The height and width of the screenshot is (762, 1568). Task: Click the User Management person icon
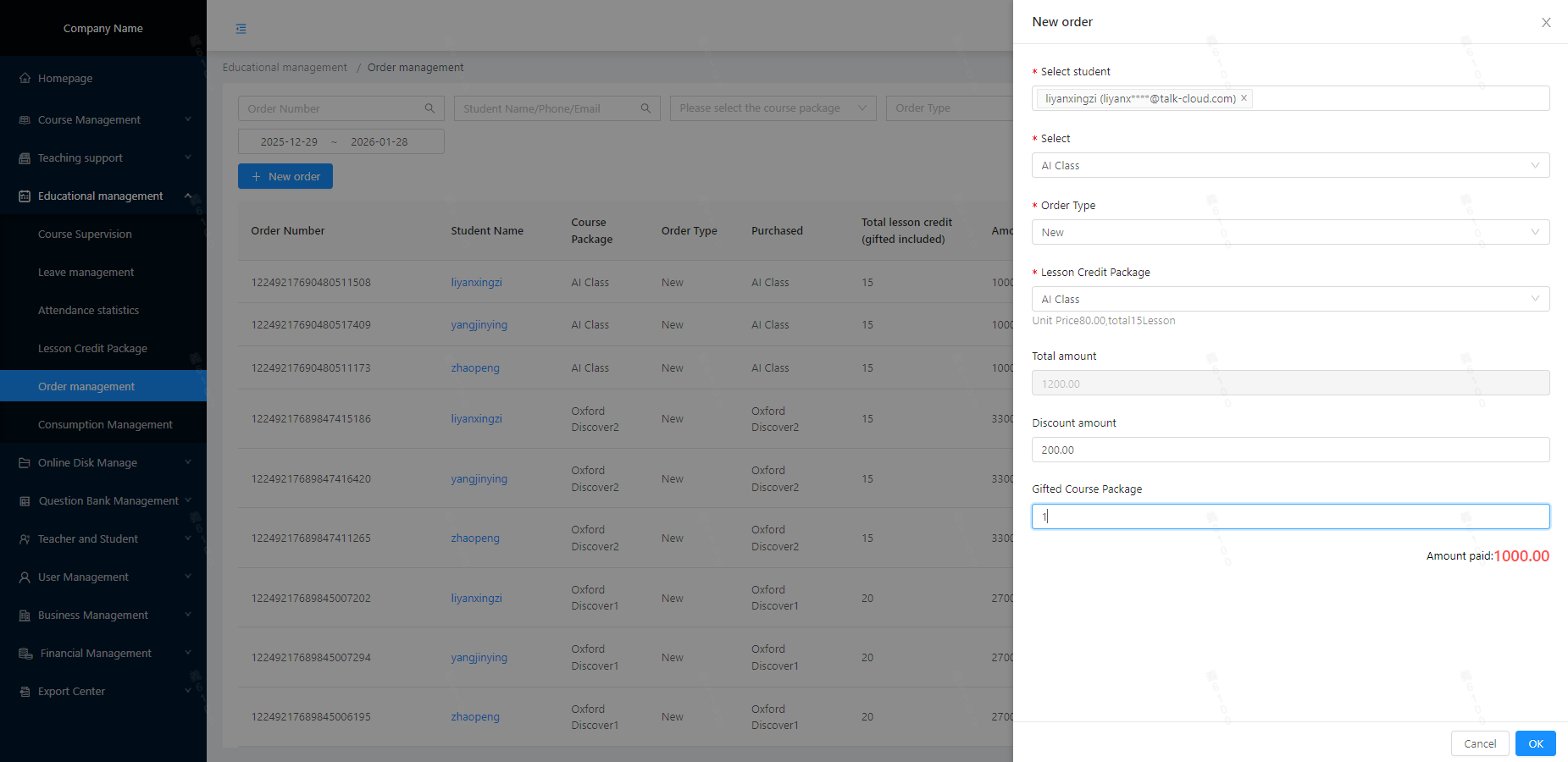point(25,577)
